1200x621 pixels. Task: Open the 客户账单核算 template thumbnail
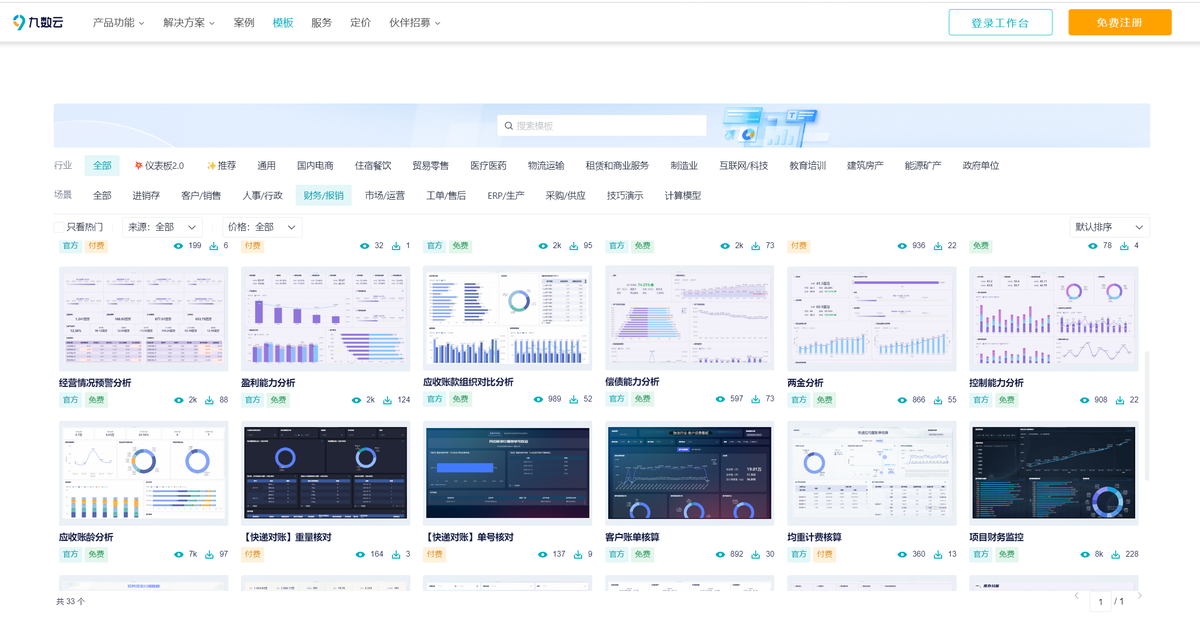689,472
